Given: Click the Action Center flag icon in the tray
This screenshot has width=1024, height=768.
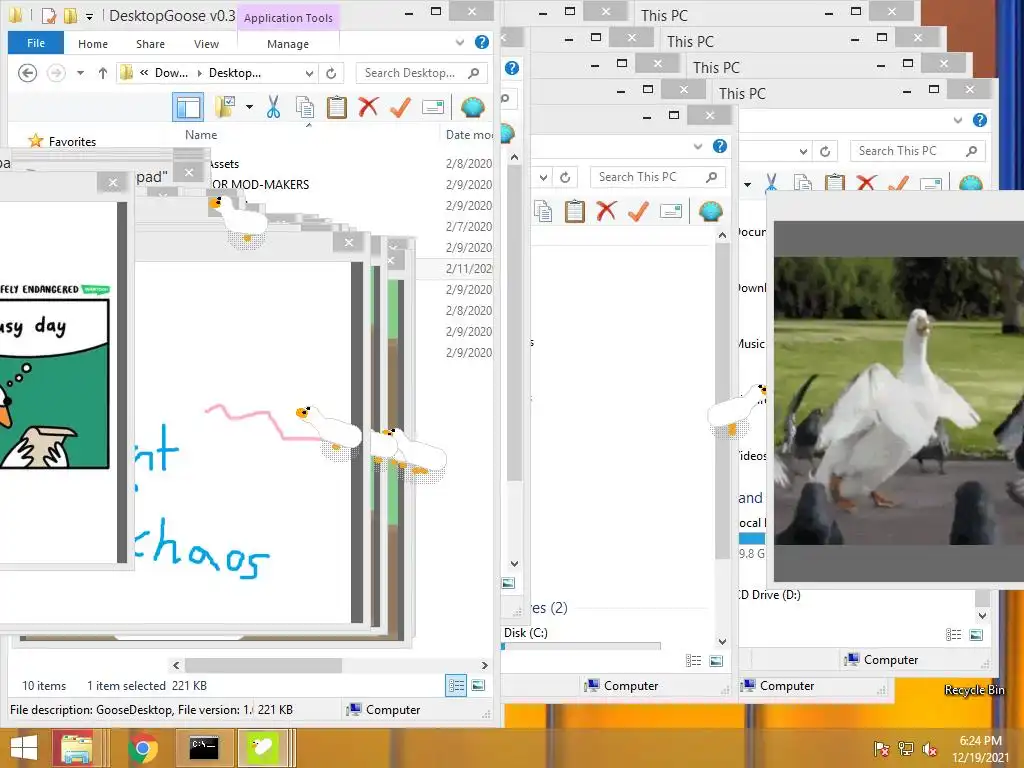Looking at the screenshot, I should click(881, 749).
